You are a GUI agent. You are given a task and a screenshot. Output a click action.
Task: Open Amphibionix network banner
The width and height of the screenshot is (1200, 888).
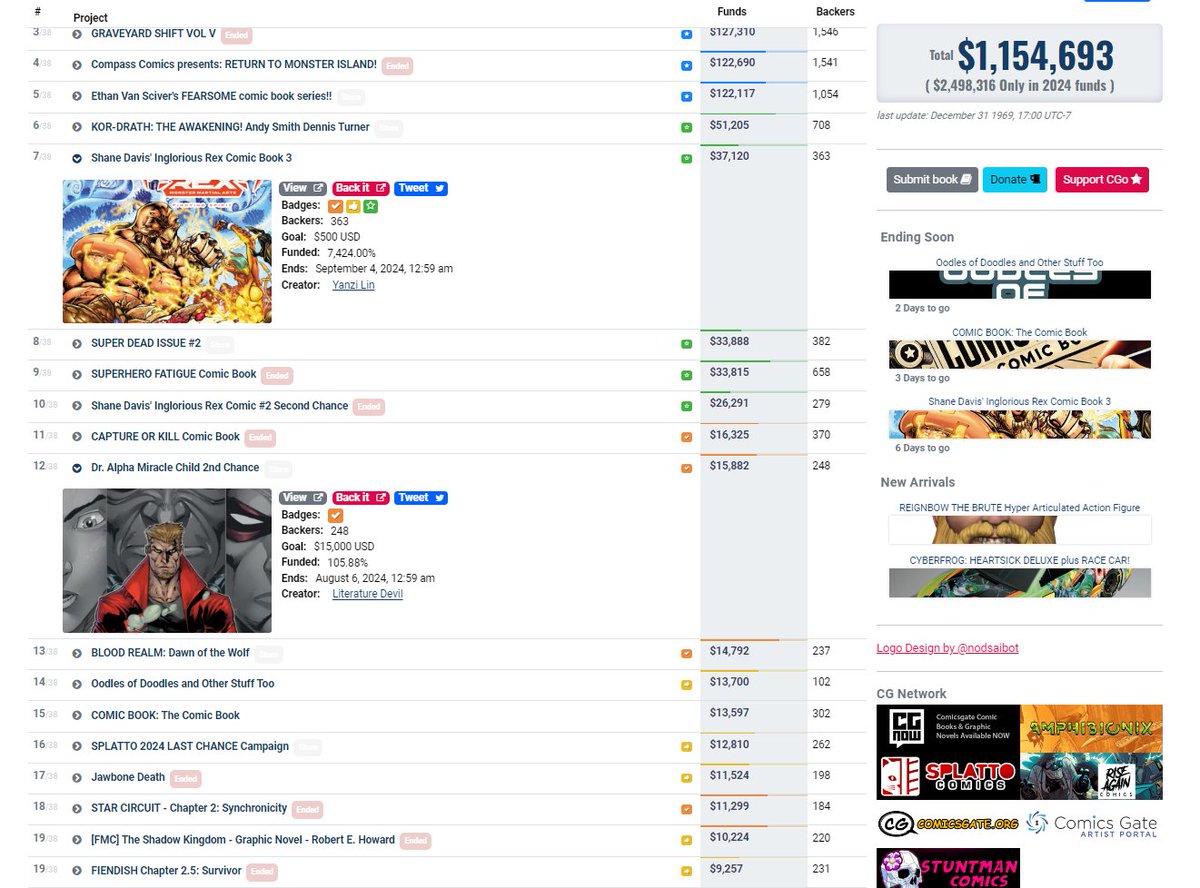(x=1092, y=728)
